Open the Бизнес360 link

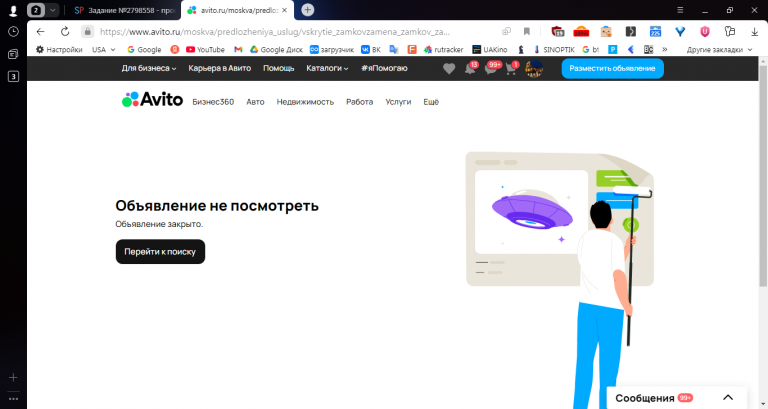[213, 102]
